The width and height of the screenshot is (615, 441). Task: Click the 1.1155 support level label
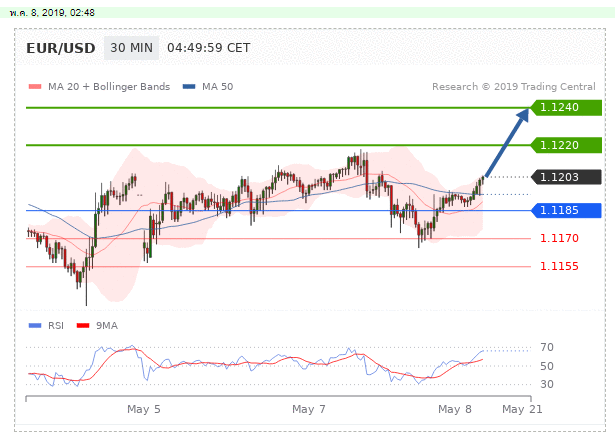click(559, 266)
